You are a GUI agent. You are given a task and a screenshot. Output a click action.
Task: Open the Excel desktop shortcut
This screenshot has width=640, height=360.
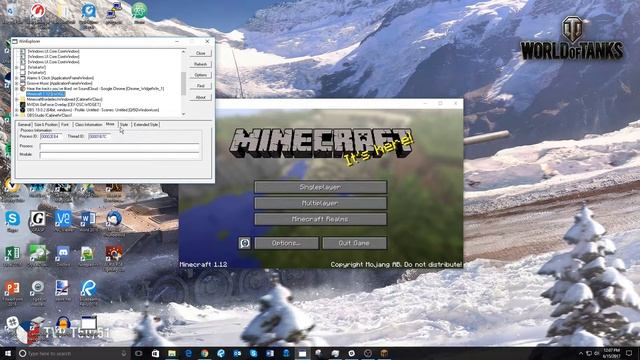click(12, 253)
